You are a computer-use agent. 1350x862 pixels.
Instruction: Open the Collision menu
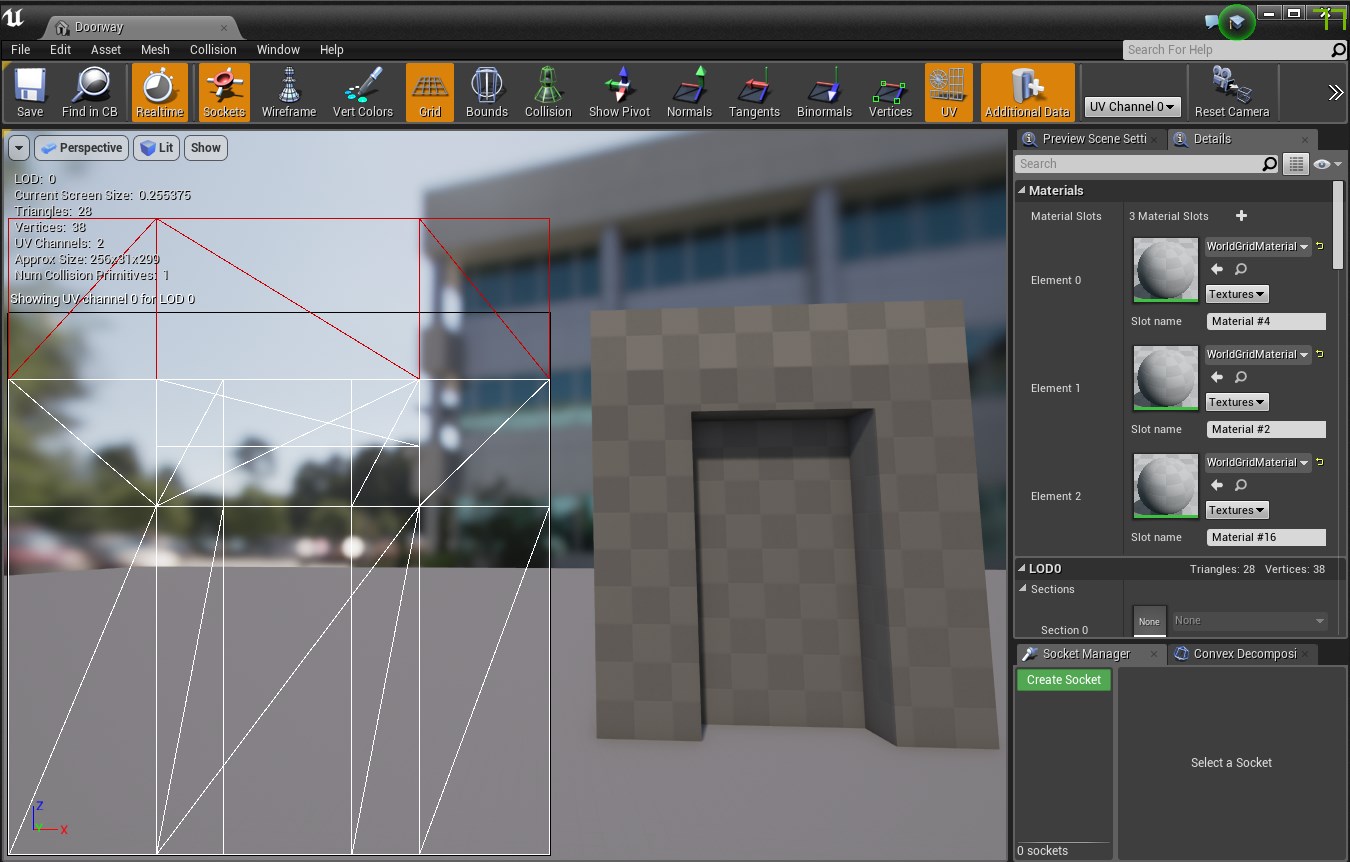point(213,49)
